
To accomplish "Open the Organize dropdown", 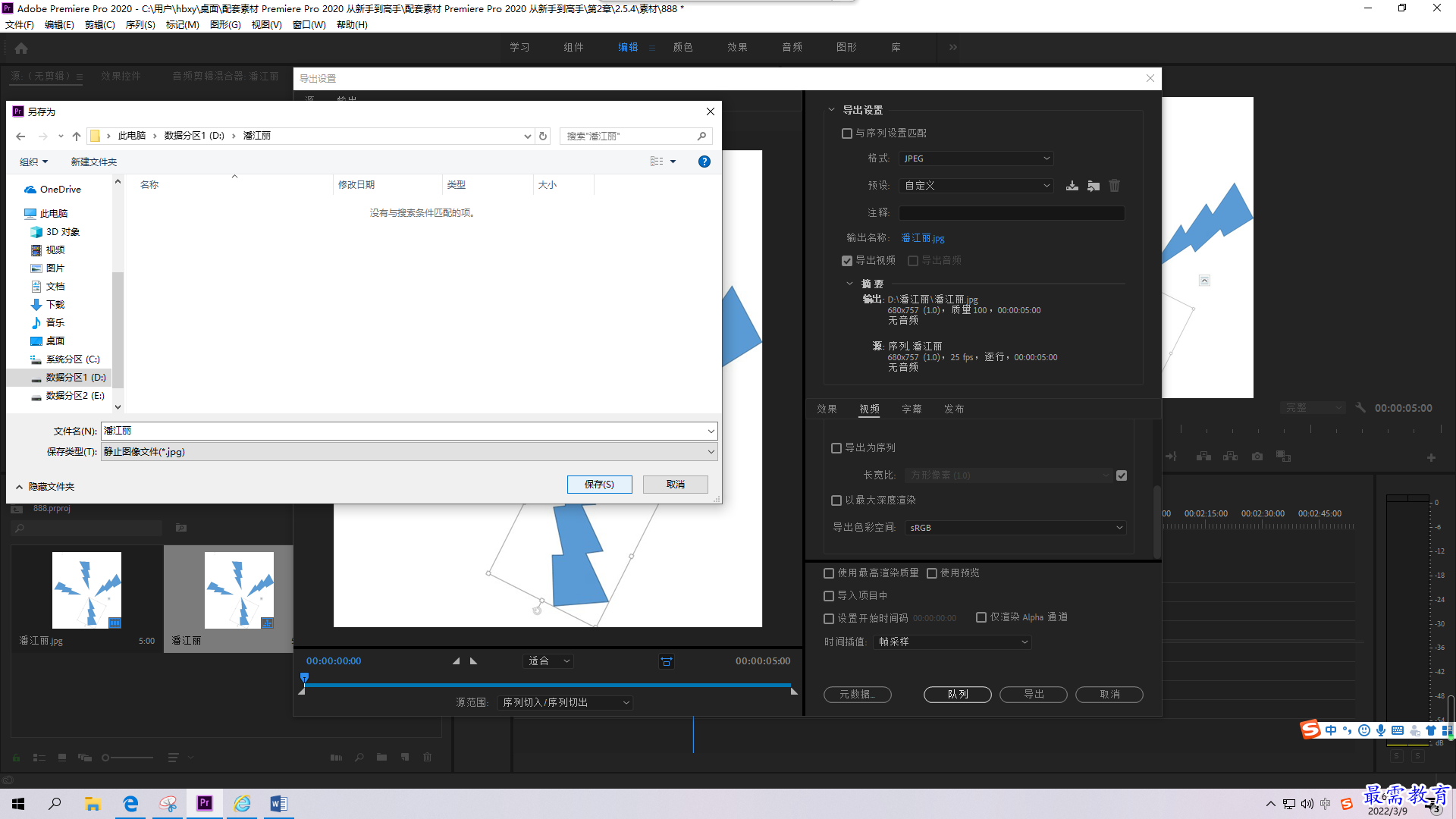I will pos(33,162).
